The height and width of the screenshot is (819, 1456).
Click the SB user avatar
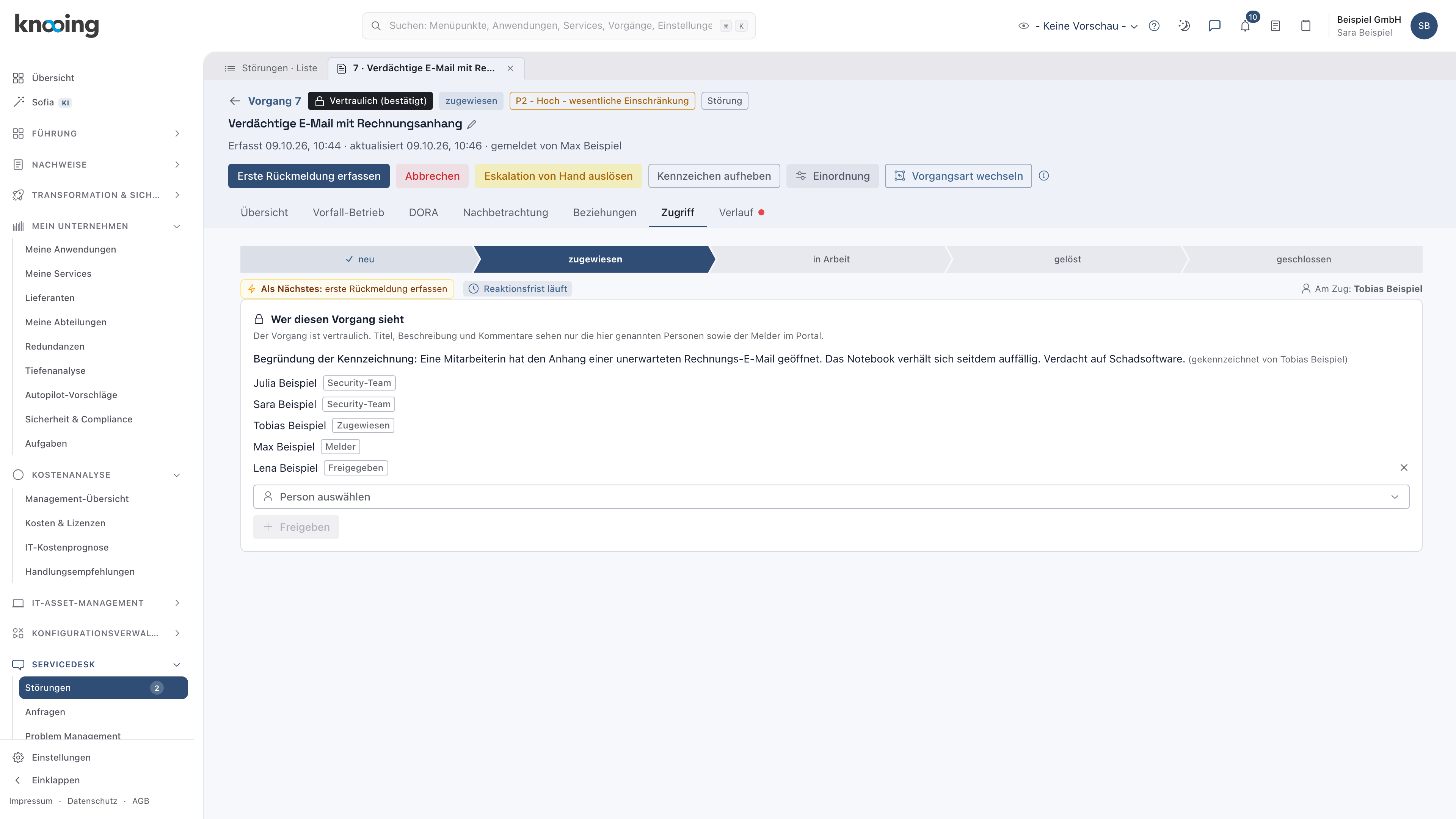1424,25
